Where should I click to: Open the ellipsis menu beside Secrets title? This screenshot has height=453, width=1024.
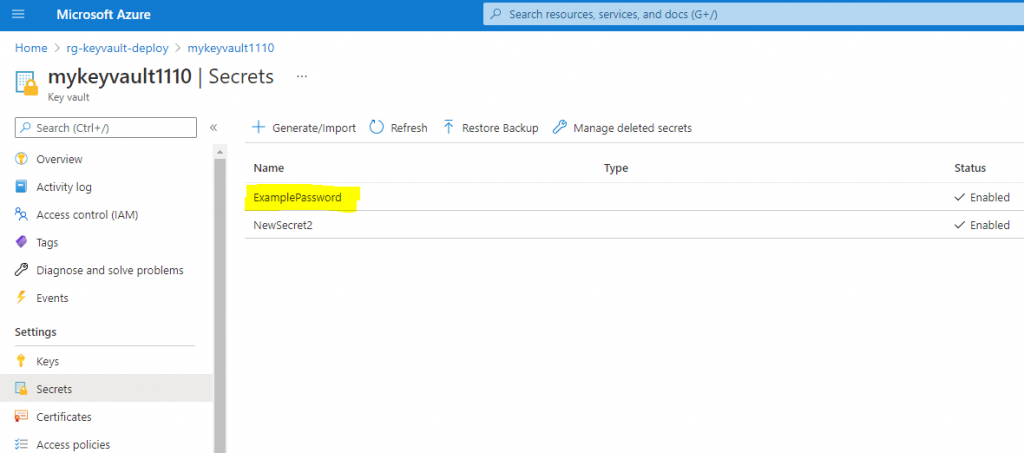(302, 77)
